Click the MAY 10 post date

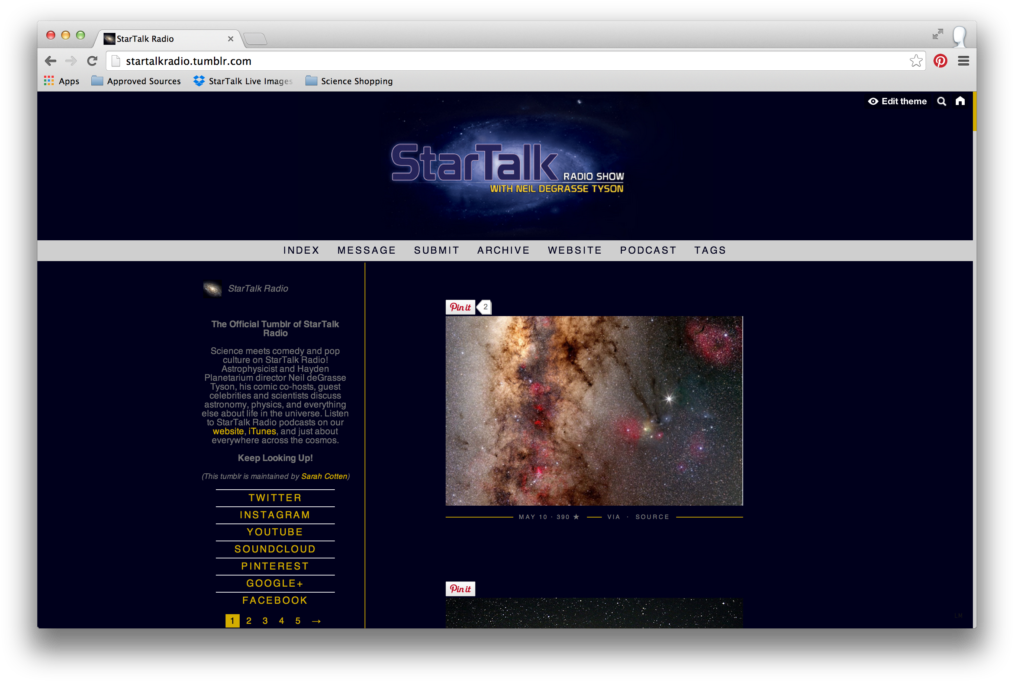tap(533, 517)
